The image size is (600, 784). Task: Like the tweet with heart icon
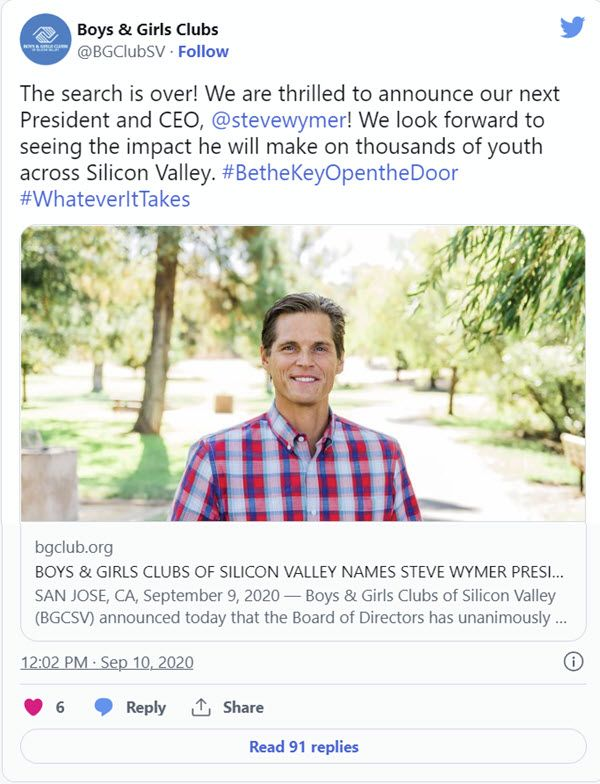click(34, 707)
